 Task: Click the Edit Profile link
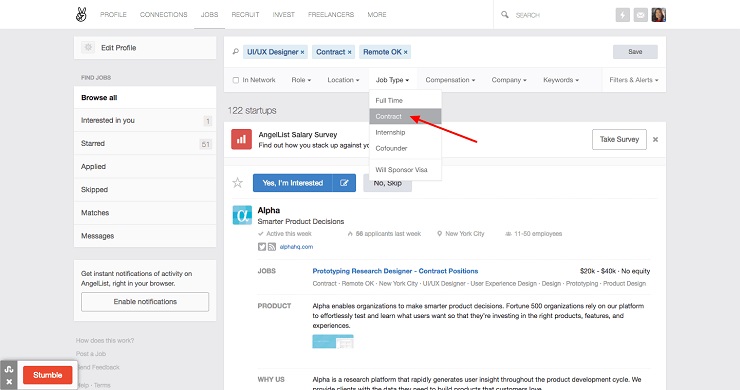tap(118, 48)
